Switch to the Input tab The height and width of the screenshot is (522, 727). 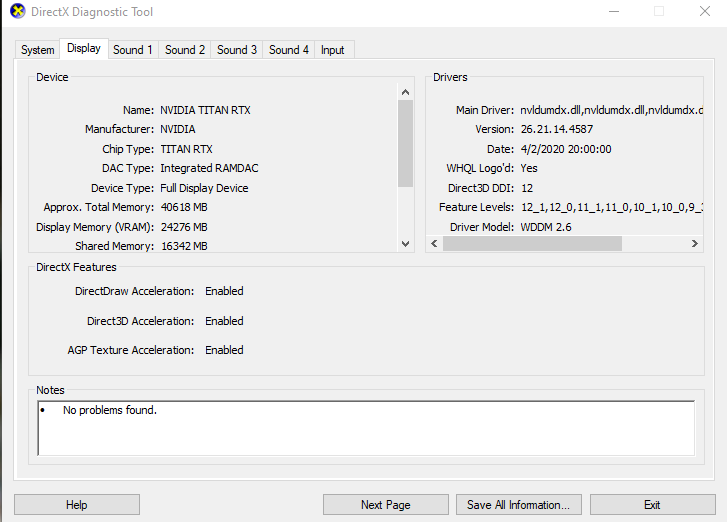point(332,50)
